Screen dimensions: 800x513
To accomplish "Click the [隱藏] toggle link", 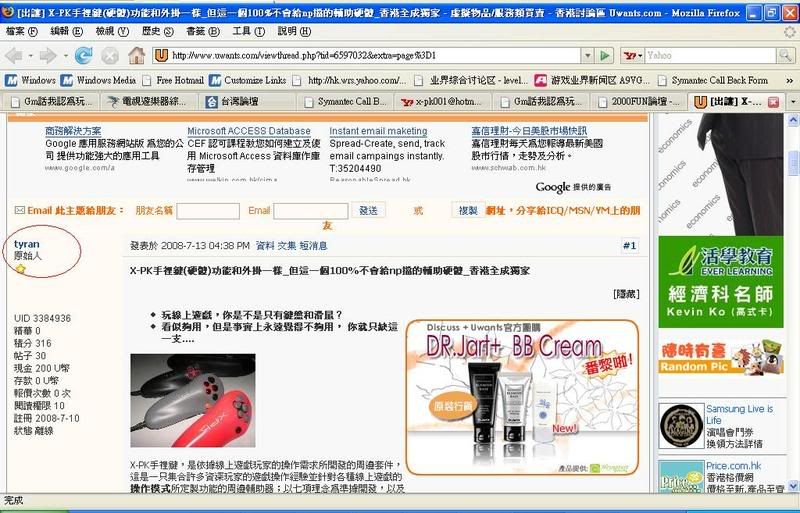I will [x=626, y=294].
